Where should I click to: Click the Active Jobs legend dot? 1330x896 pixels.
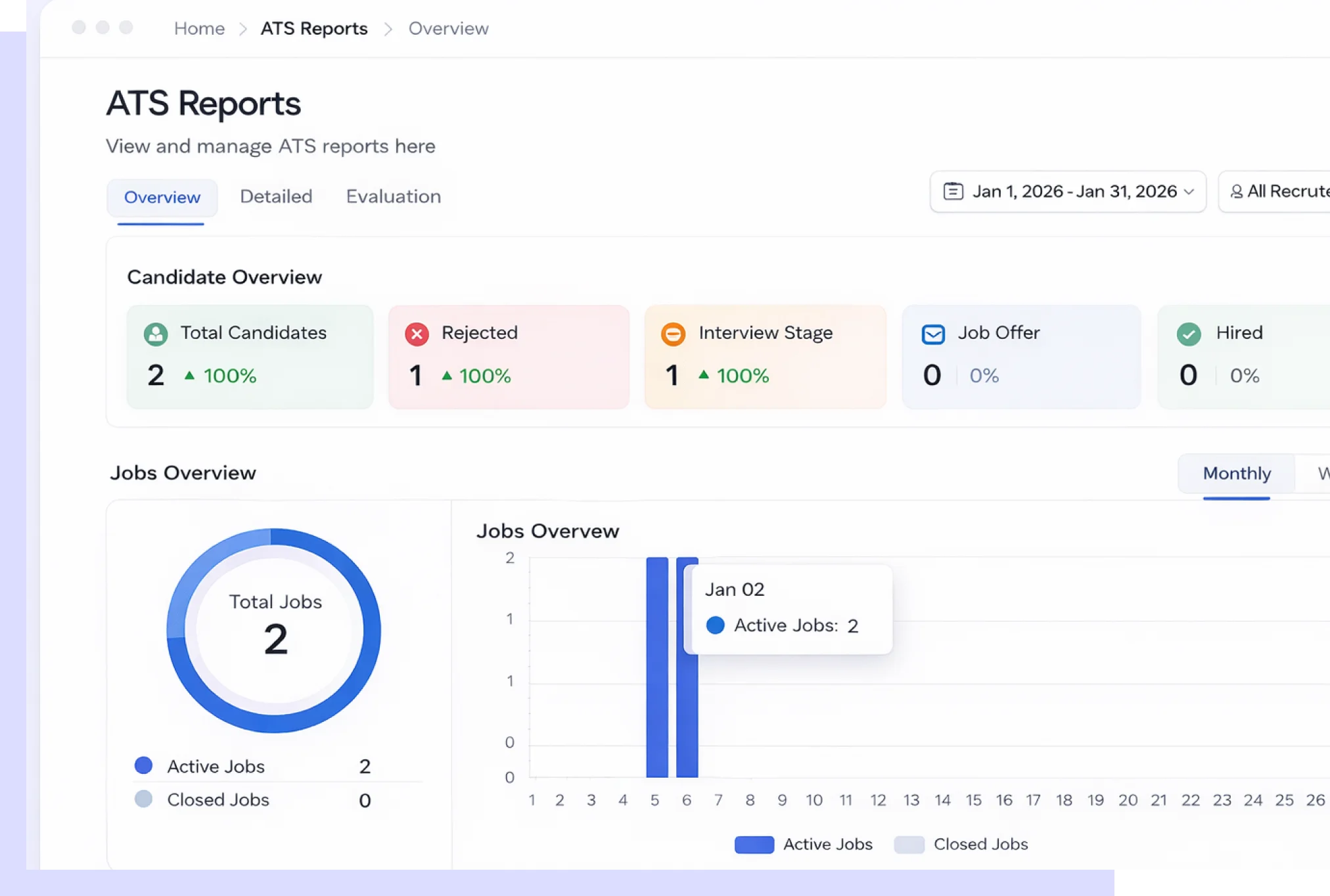click(x=143, y=765)
